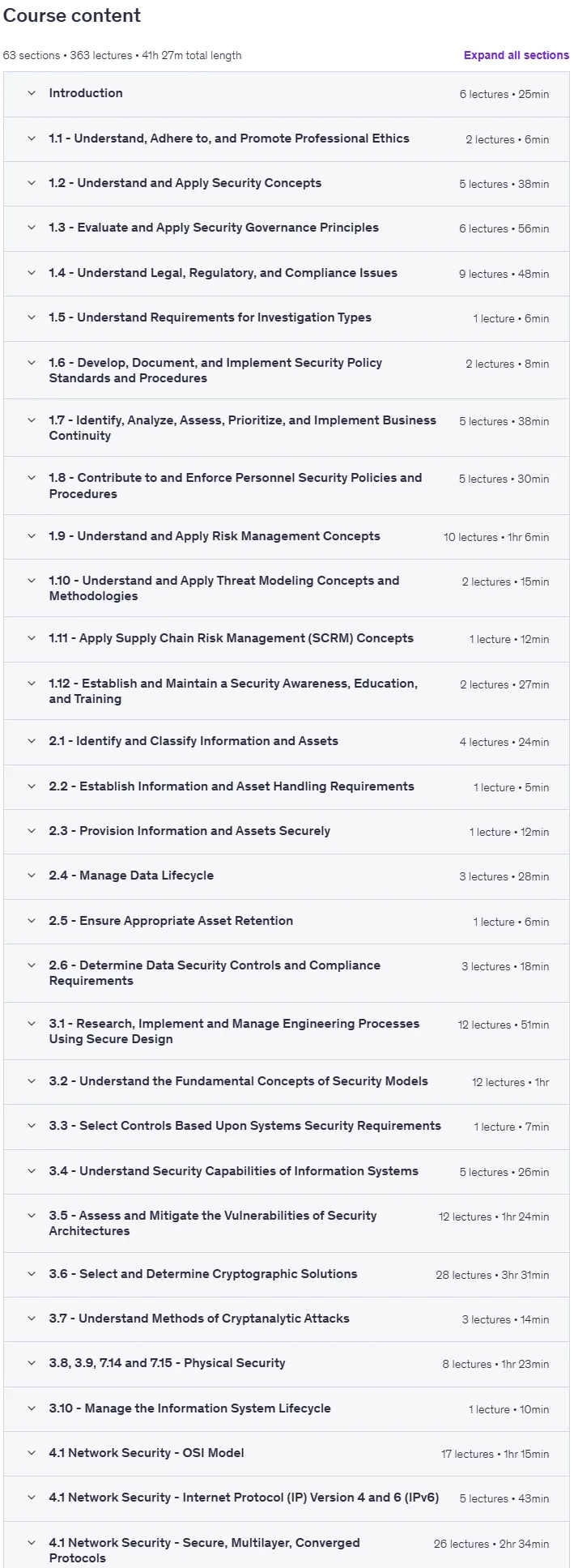Click chevron beside 1.11 Supply Chain Risk Management

point(32,638)
